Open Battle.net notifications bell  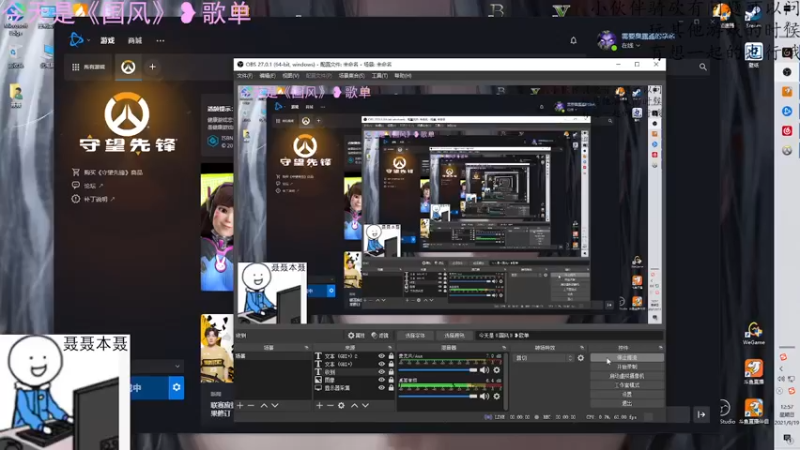pos(573,40)
